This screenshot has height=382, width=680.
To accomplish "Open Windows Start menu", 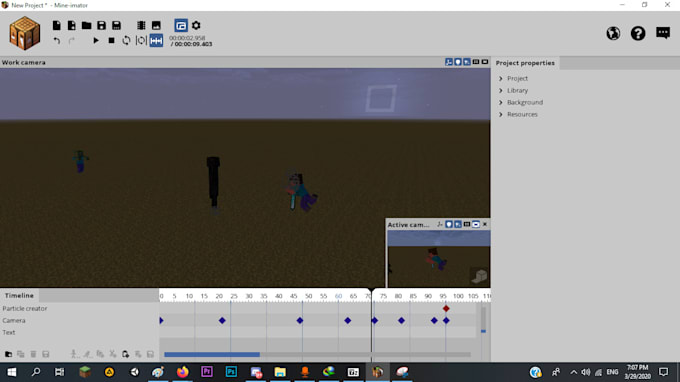I will click(x=12, y=372).
